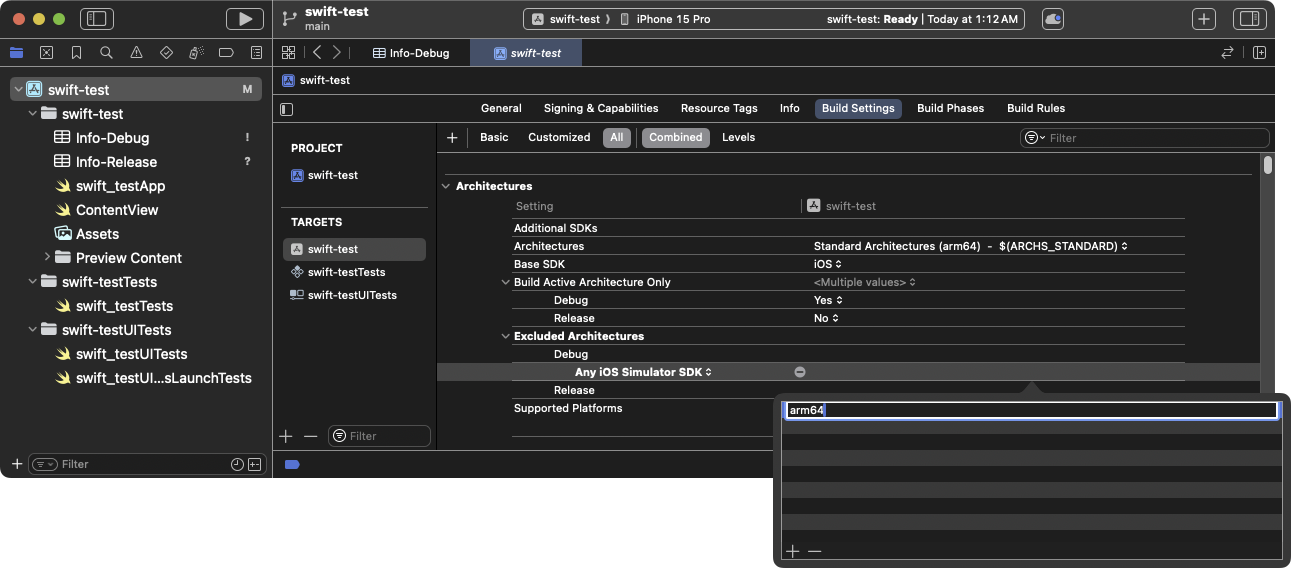The height and width of the screenshot is (581, 1304).
Task: Show the Bookmark navigator
Action: (76, 52)
